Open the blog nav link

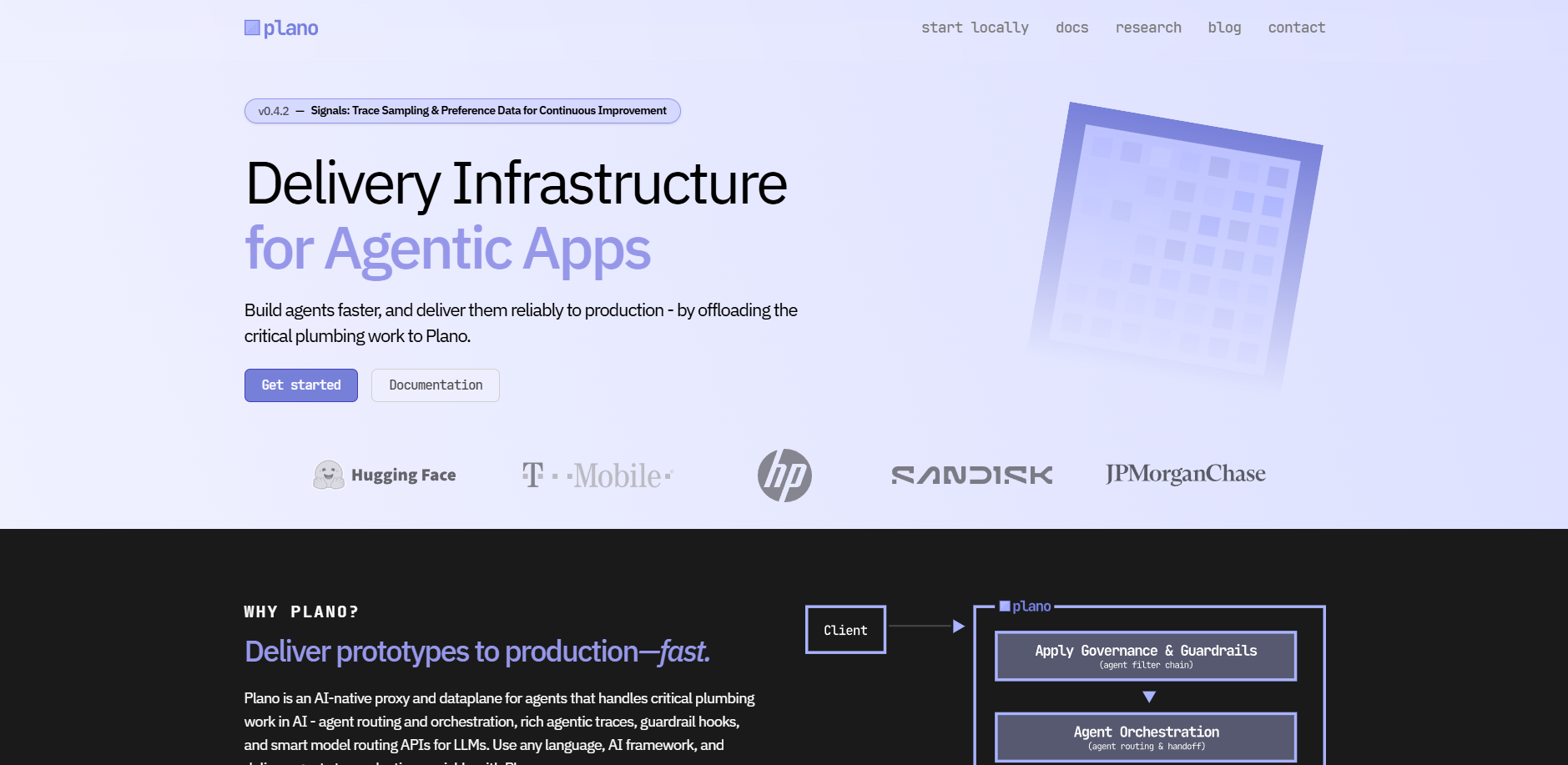(x=1224, y=28)
